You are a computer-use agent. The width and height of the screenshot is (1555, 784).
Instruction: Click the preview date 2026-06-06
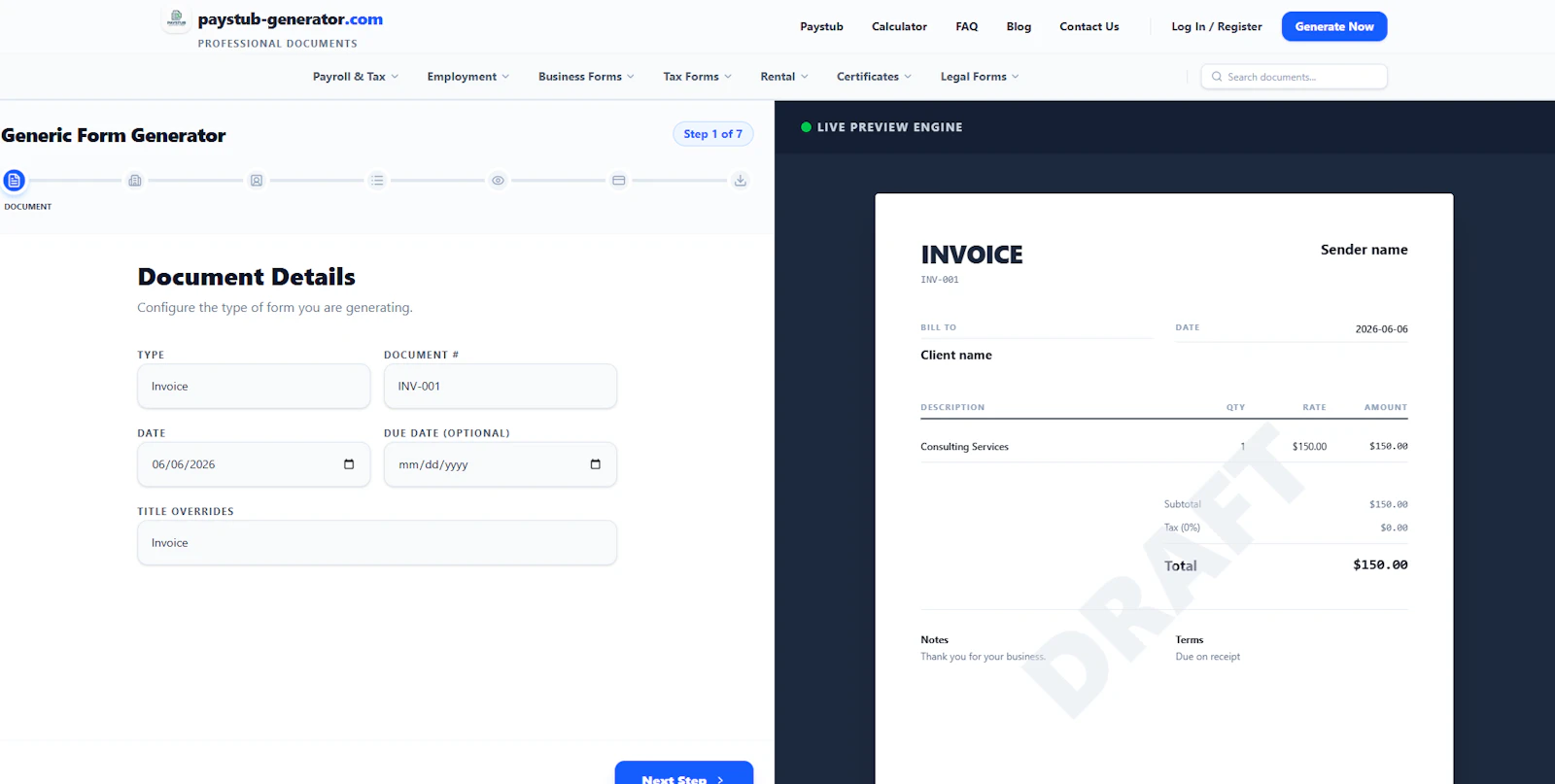click(x=1382, y=329)
